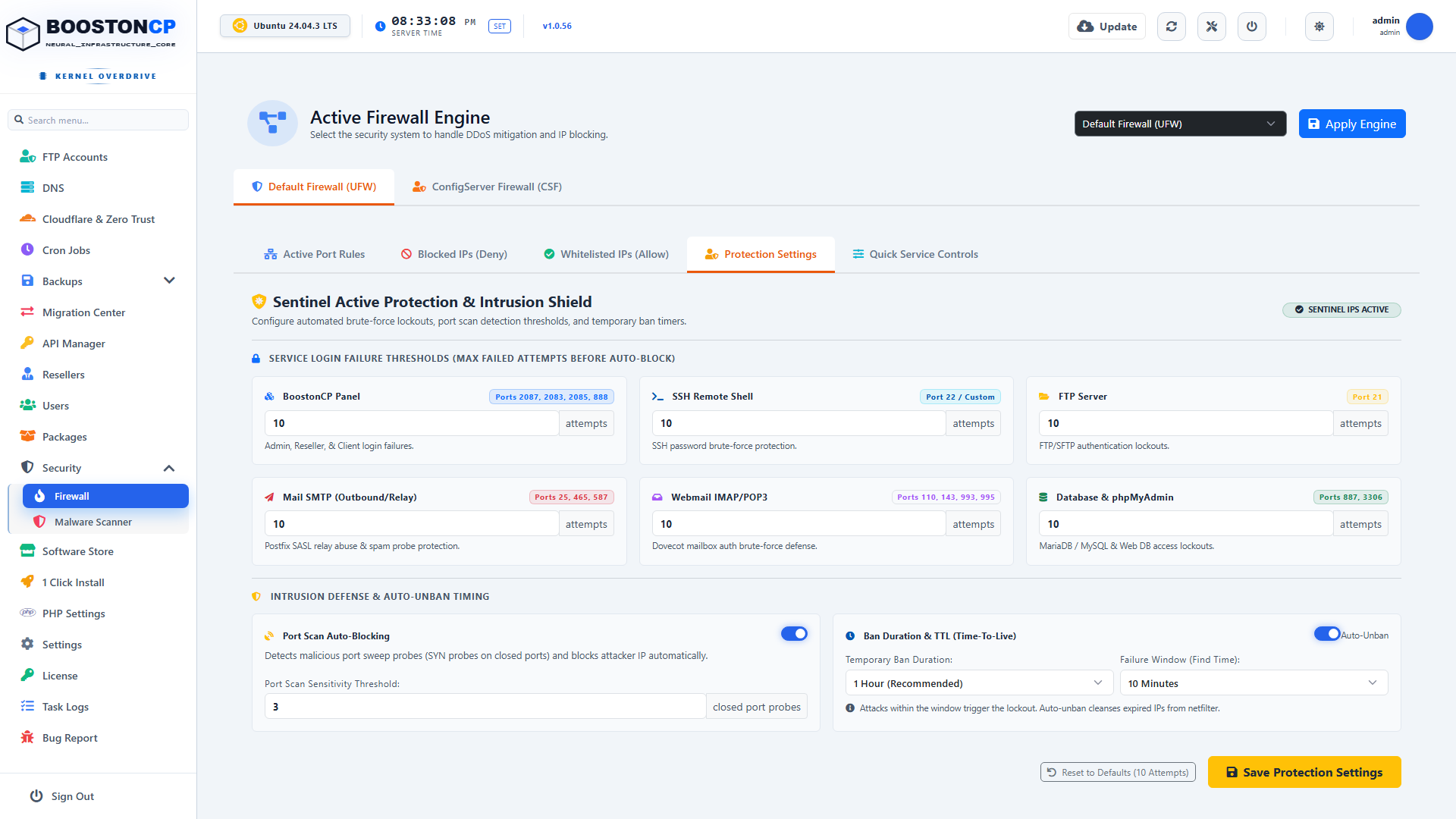
Task: Switch to ConfigServer Firewall (CSF) tab
Action: tap(487, 187)
